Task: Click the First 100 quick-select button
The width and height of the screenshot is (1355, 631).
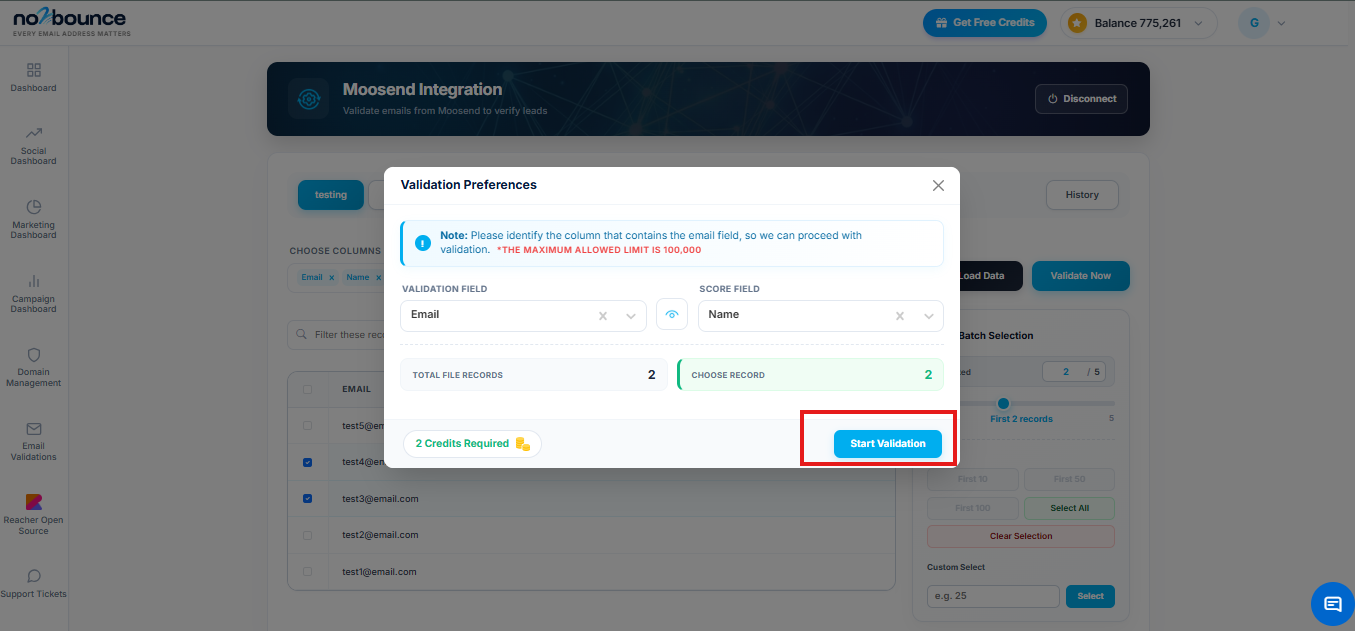Action: [972, 508]
